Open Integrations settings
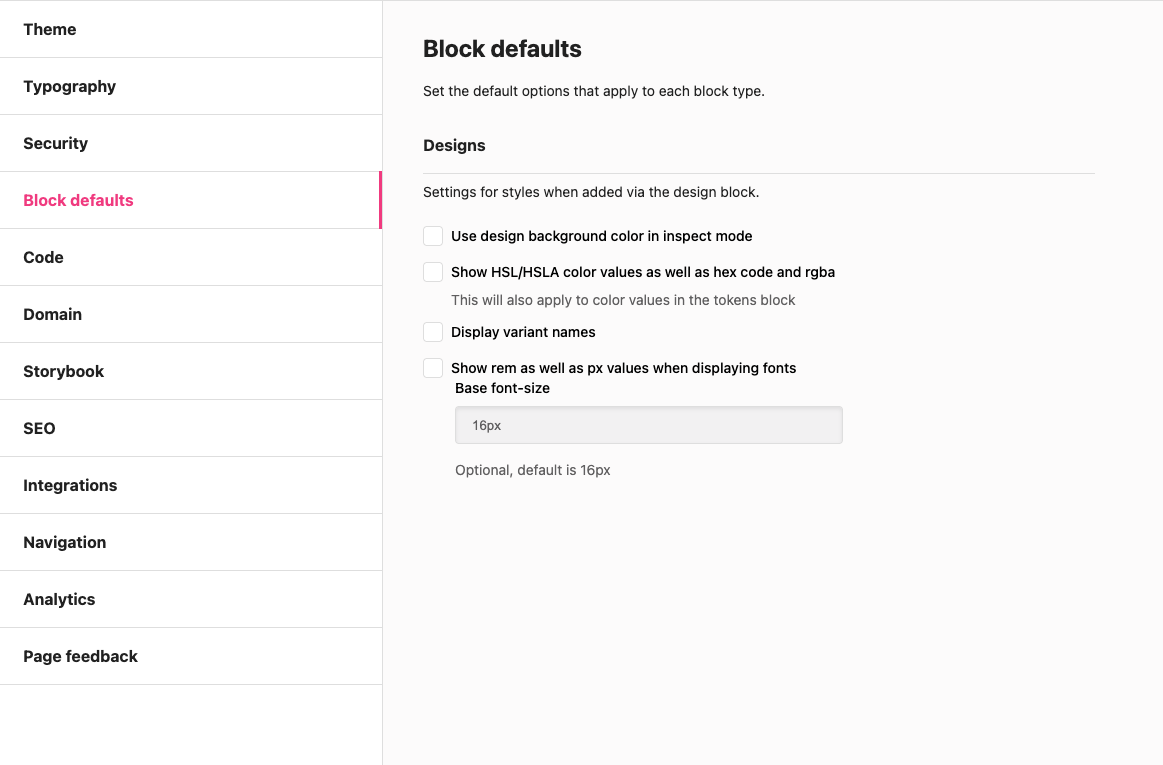Viewport: 1163px width, 765px height. 191,485
